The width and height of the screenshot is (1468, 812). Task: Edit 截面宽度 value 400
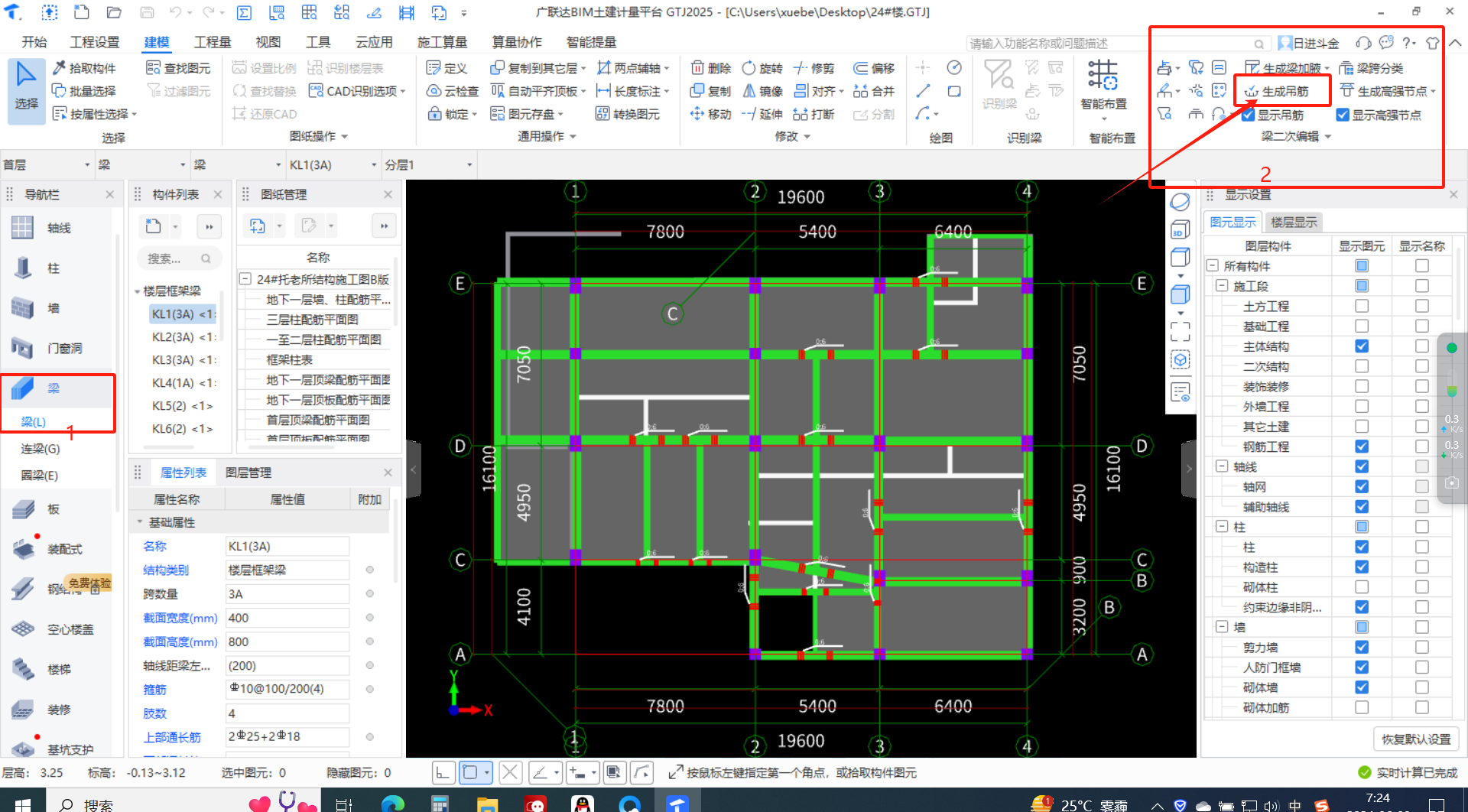pyautogui.click(x=287, y=618)
